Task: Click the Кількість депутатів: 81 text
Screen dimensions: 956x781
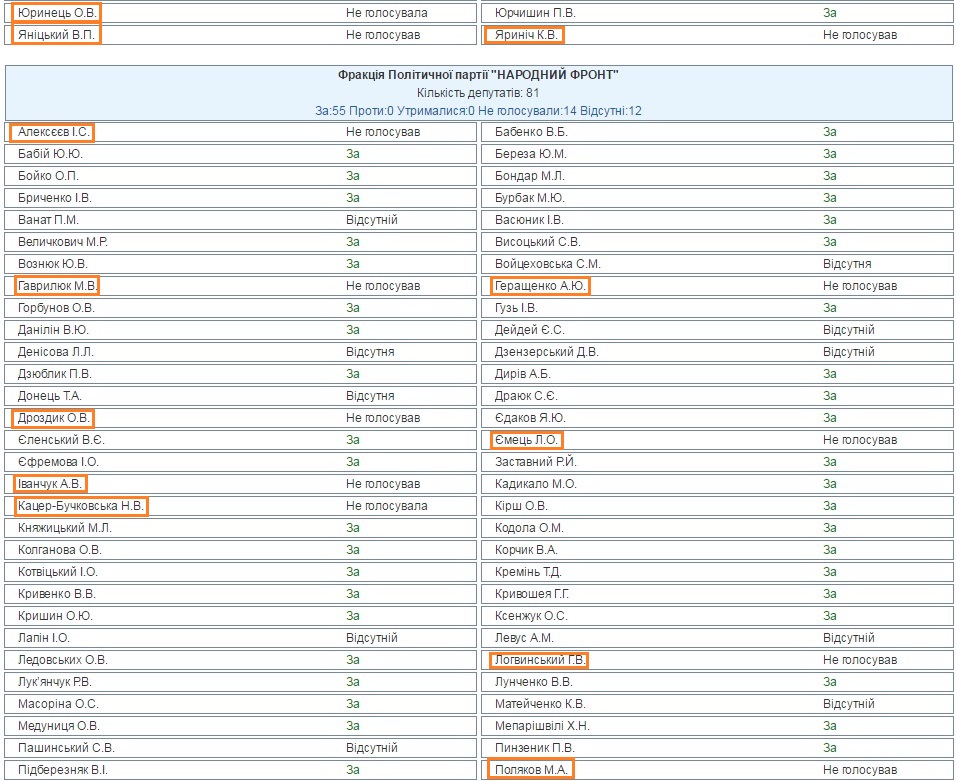Action: coord(478,93)
